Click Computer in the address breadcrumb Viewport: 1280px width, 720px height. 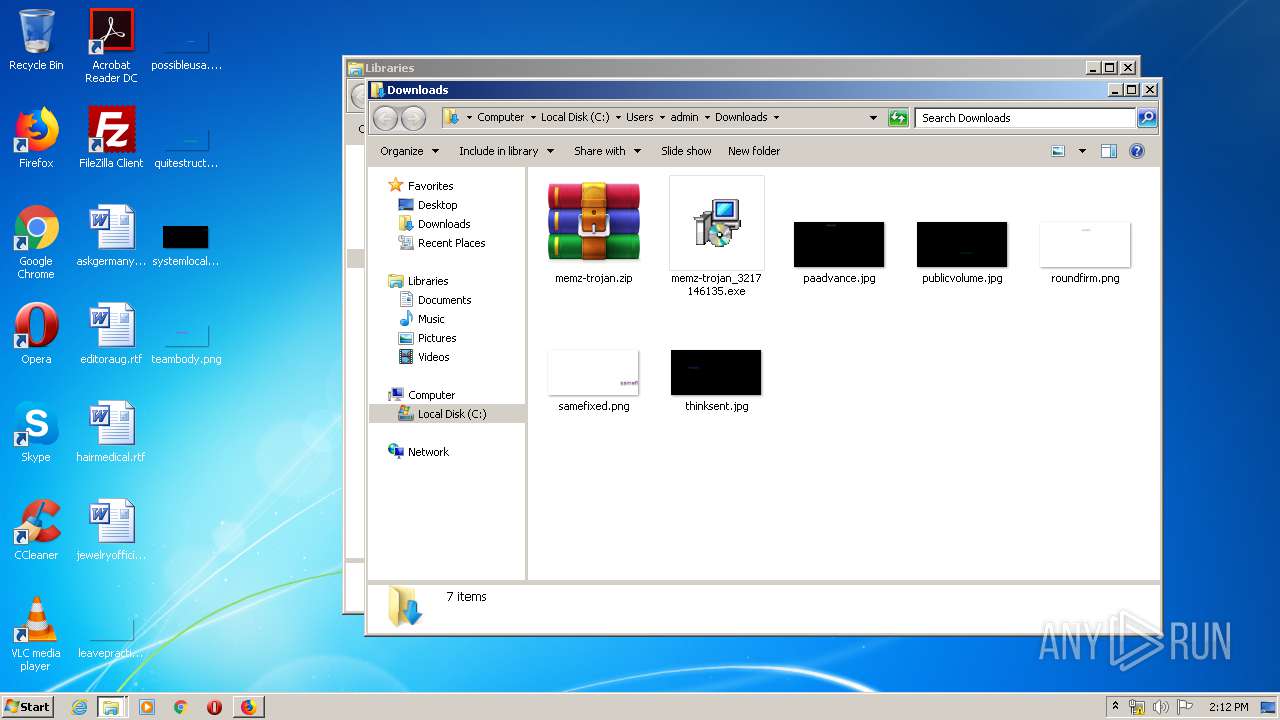coord(500,117)
